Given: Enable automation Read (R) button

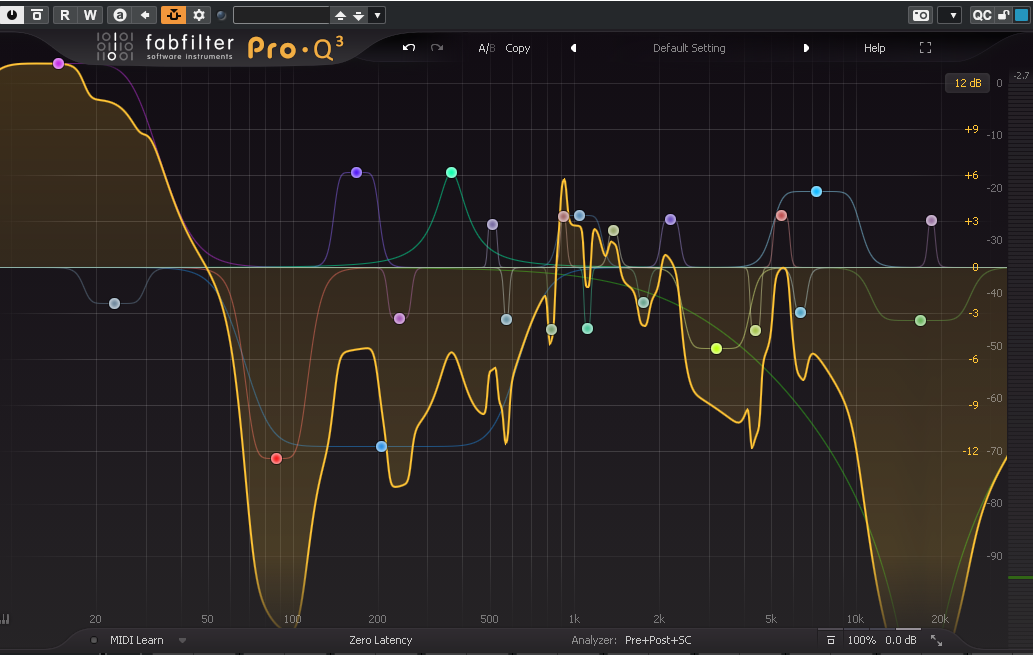Looking at the screenshot, I should (x=65, y=14).
